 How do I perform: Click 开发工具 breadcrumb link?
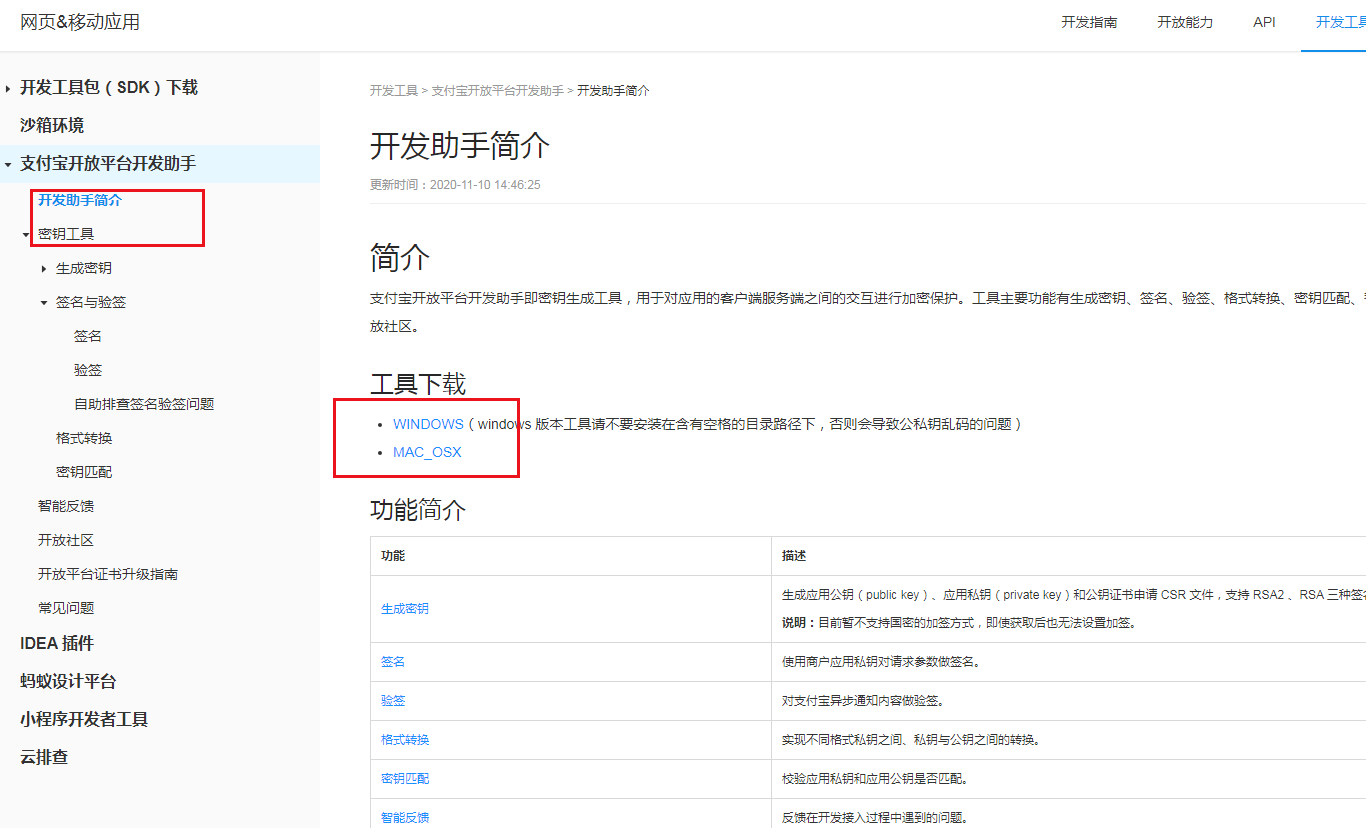[x=394, y=91]
